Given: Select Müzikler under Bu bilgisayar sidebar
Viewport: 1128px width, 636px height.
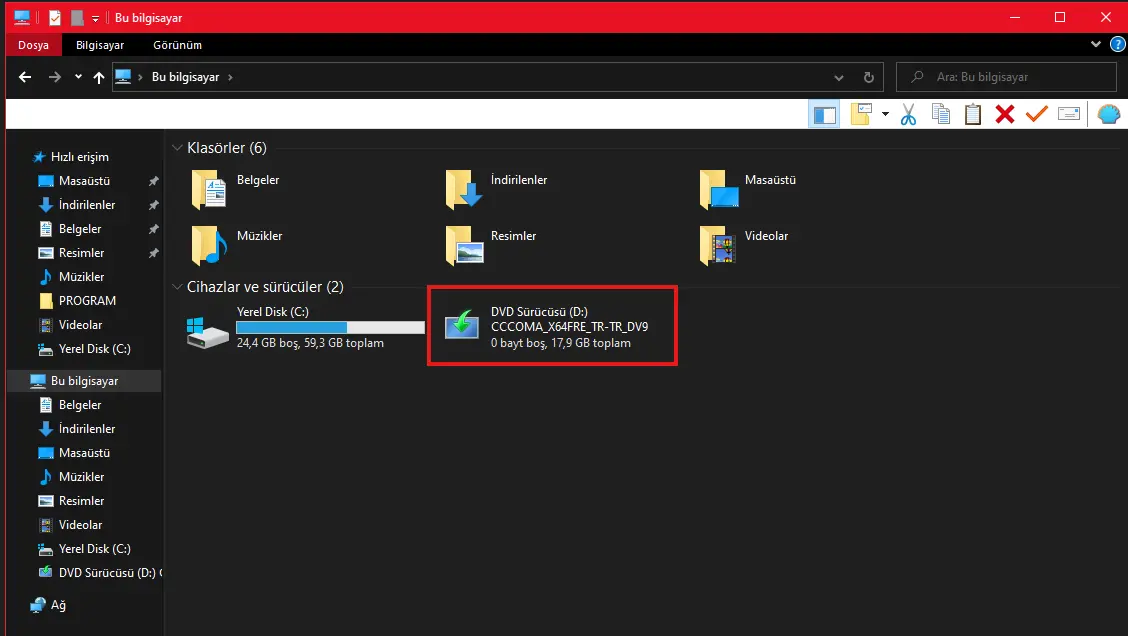Looking at the screenshot, I should coord(81,477).
